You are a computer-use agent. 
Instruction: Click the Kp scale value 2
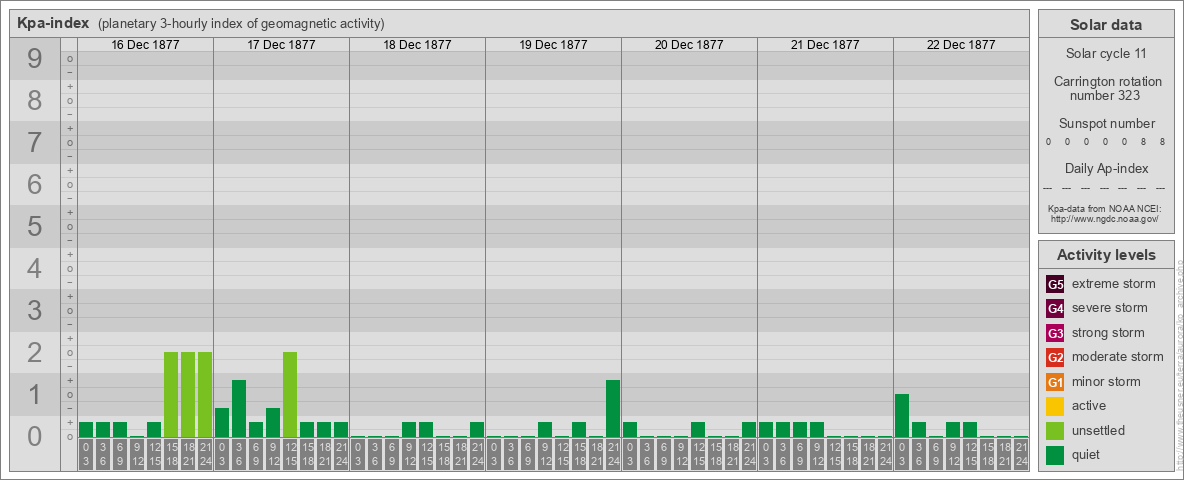[35, 352]
